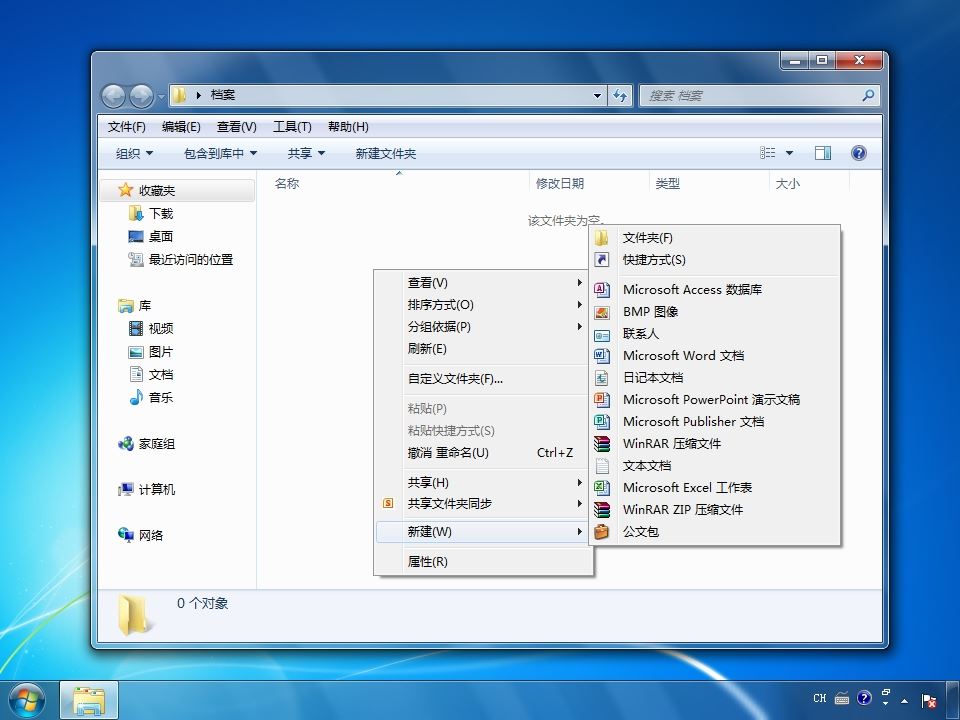Sort by the 修改日期 column header

(589, 184)
